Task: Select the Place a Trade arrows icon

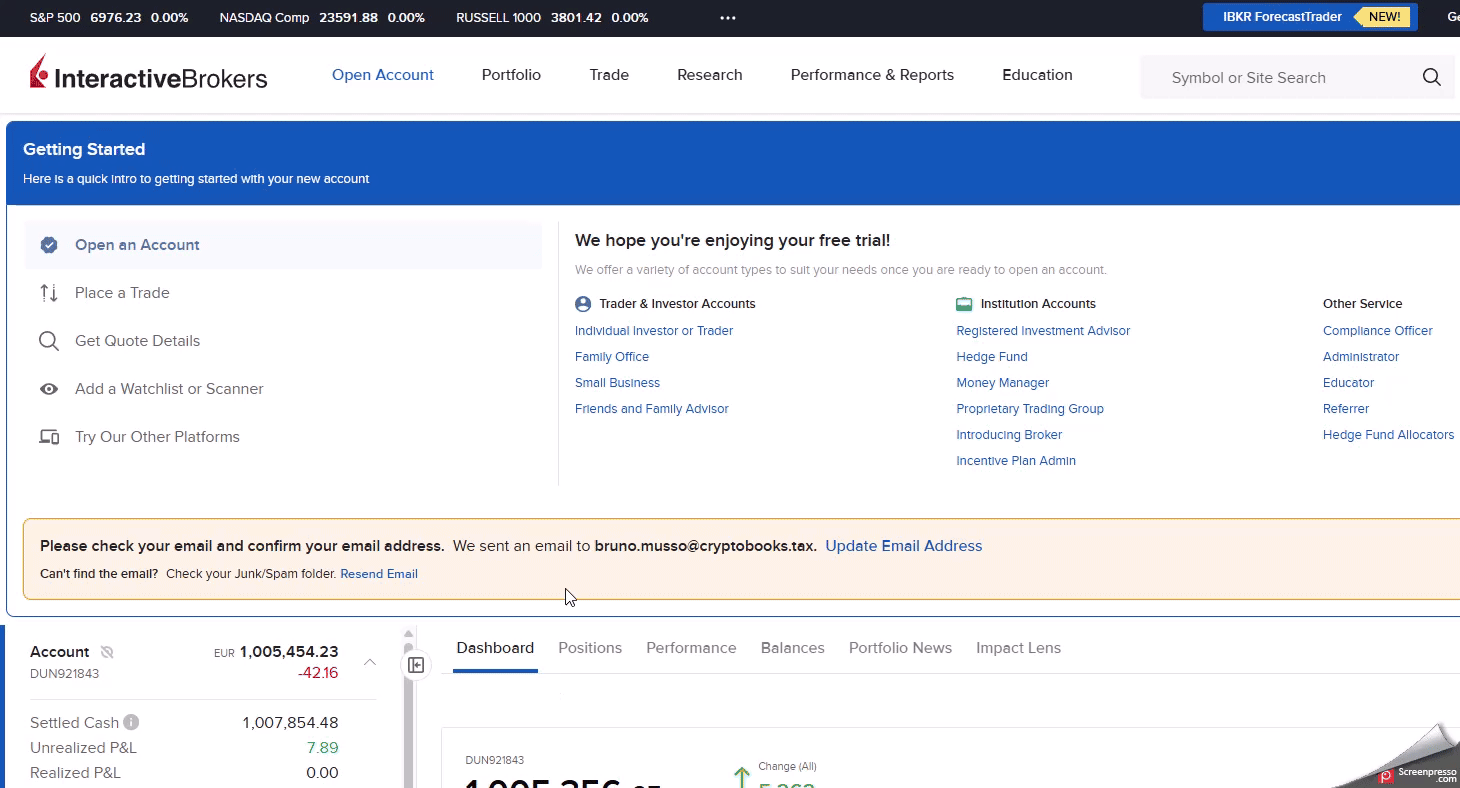Action: coord(49,293)
